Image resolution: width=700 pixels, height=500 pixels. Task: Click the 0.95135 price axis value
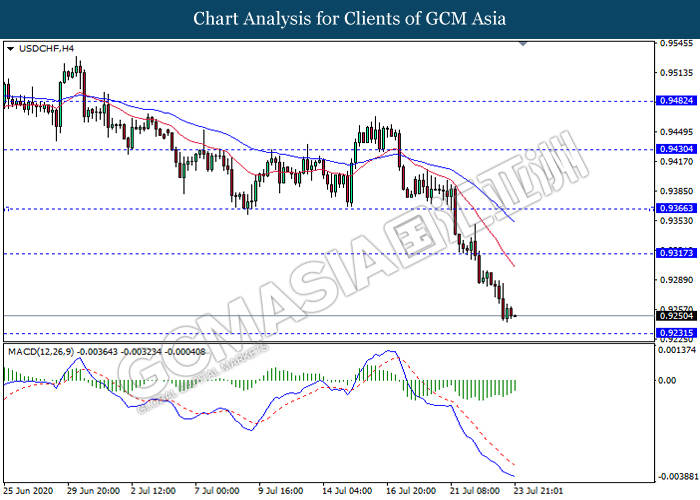coord(677,73)
